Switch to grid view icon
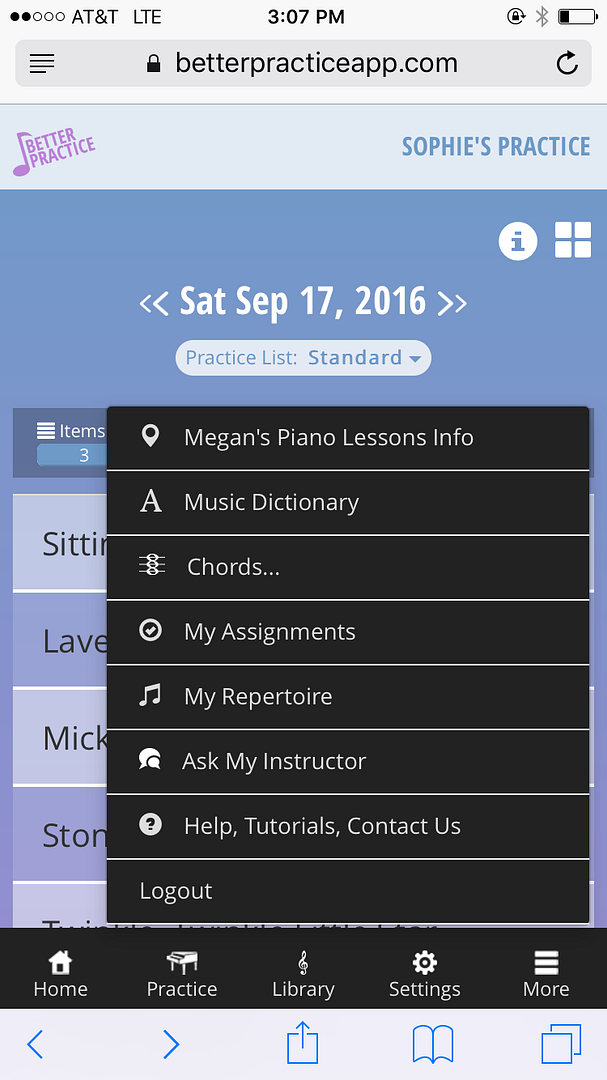Screen dimensions: 607x1080 pyautogui.click(x=573, y=240)
